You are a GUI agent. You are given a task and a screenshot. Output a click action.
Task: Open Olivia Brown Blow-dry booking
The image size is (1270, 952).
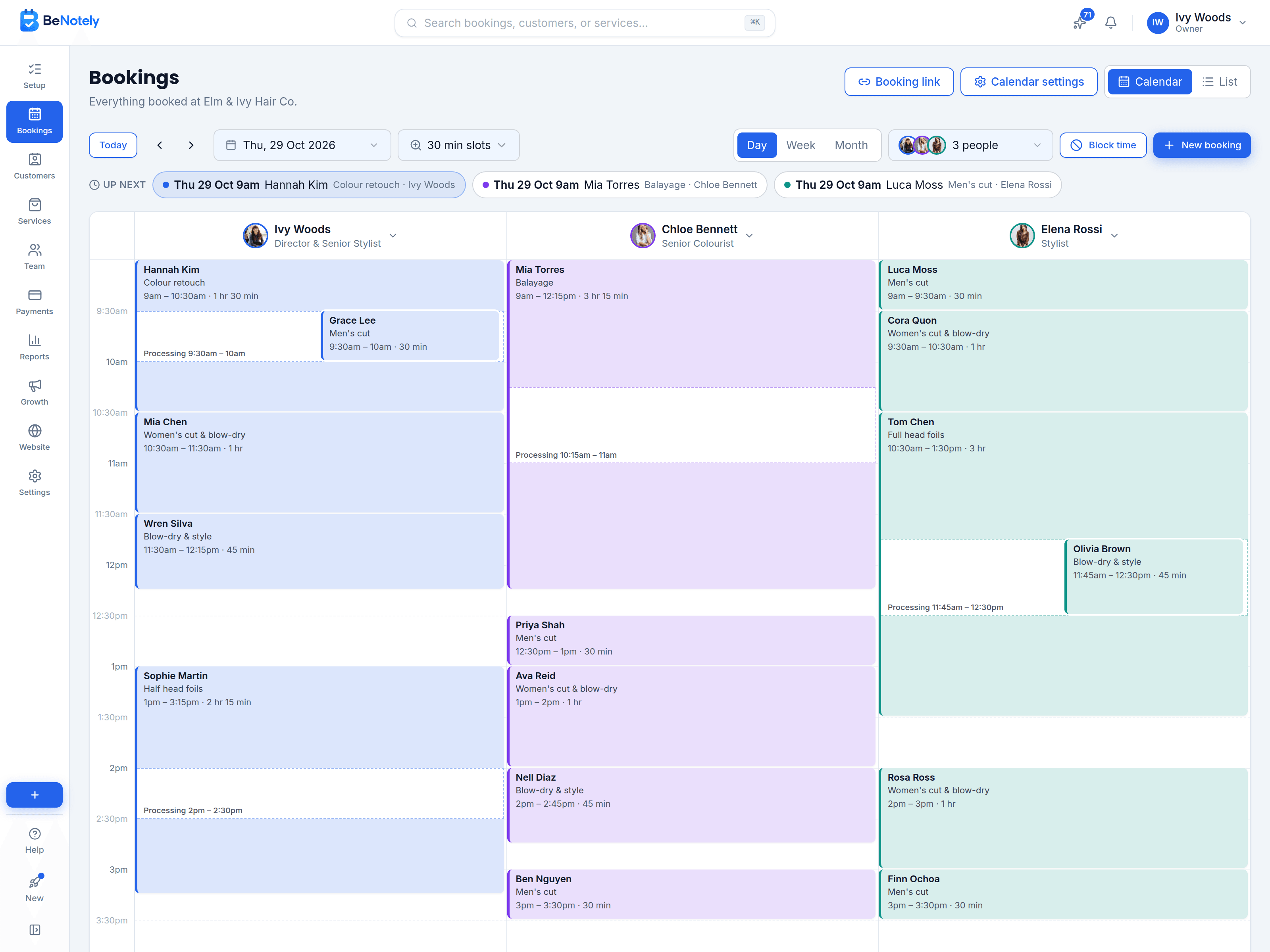1154,577
